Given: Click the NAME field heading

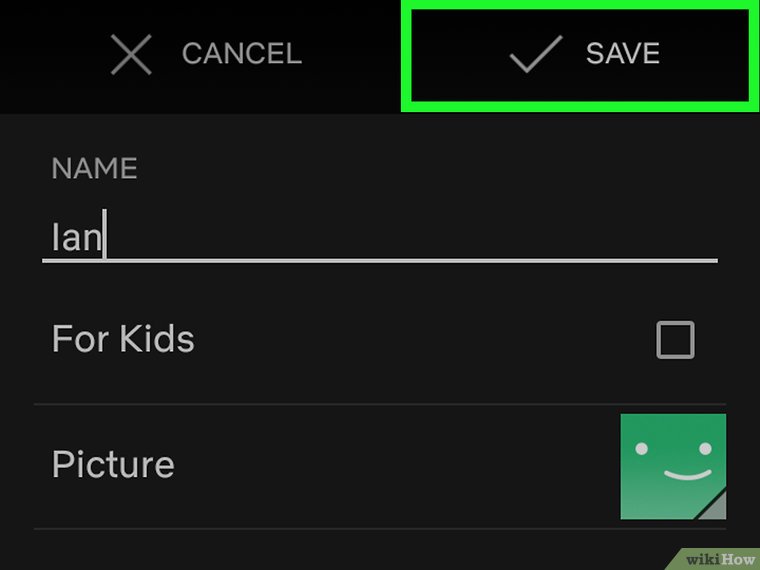Looking at the screenshot, I should pos(94,168).
